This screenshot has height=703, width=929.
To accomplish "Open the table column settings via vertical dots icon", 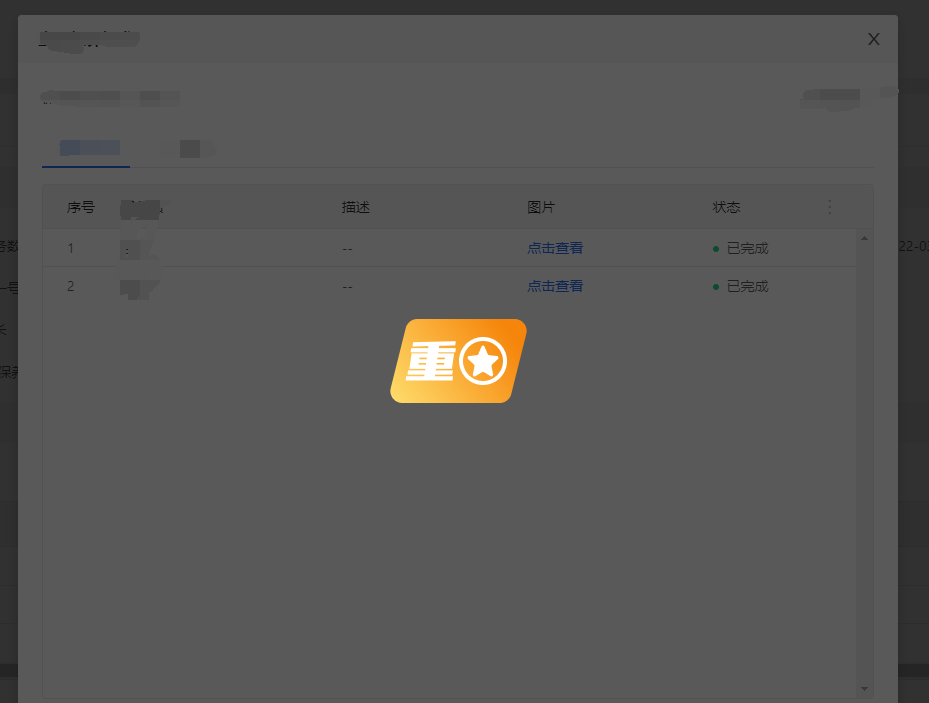I will pos(830,207).
